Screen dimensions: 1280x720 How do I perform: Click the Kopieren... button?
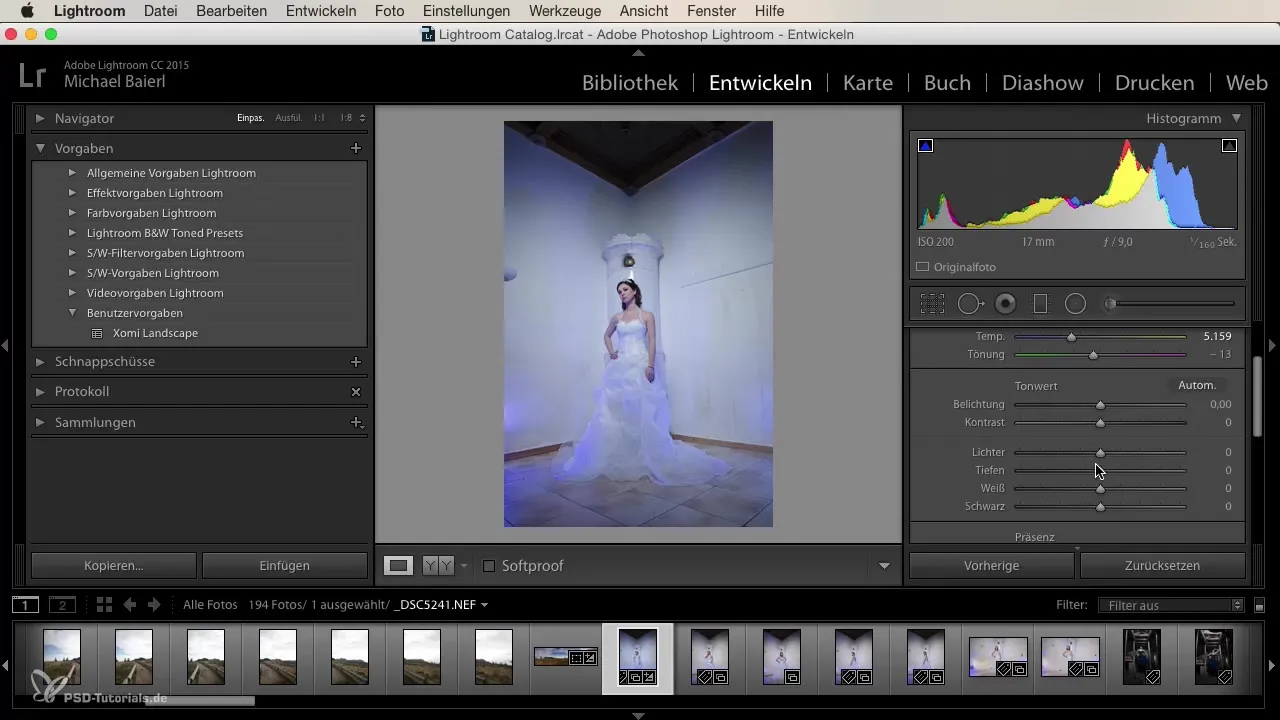pos(114,566)
